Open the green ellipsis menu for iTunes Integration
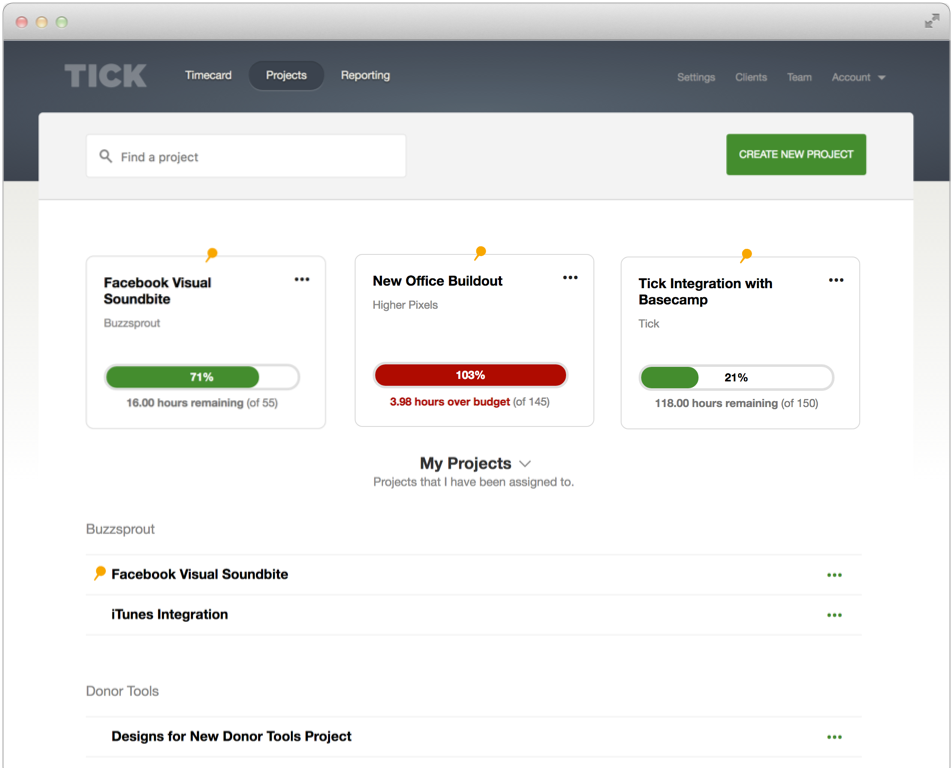The width and height of the screenshot is (952, 768). click(x=835, y=615)
